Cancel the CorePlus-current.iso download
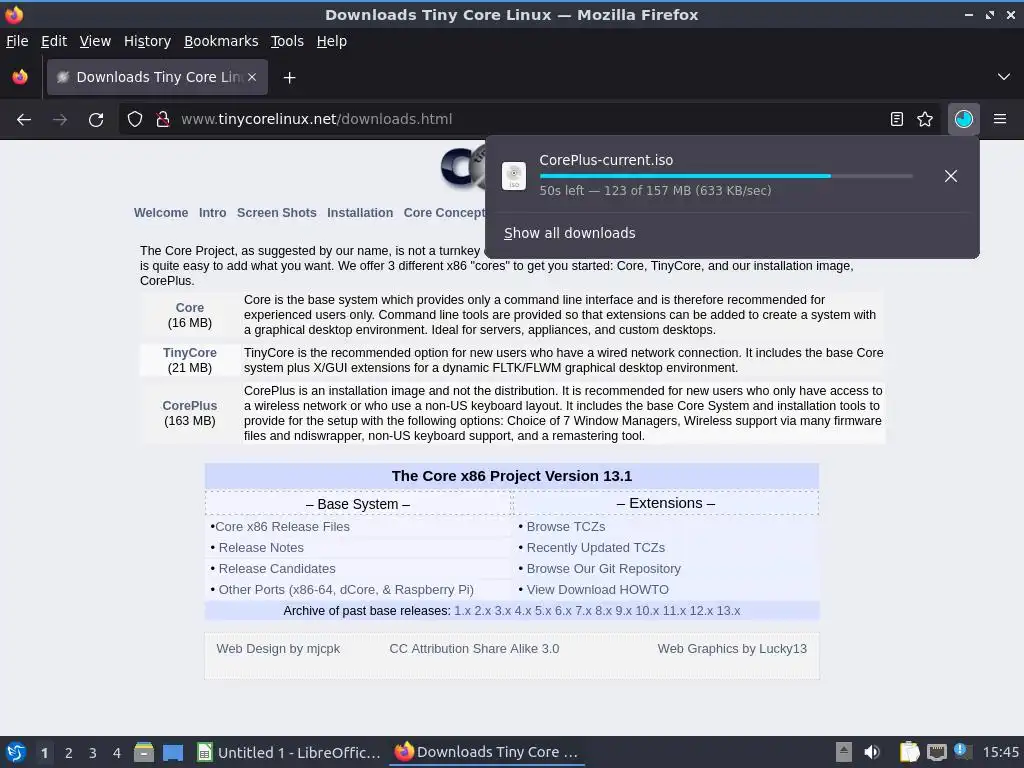1024x768 pixels. pyautogui.click(x=951, y=176)
